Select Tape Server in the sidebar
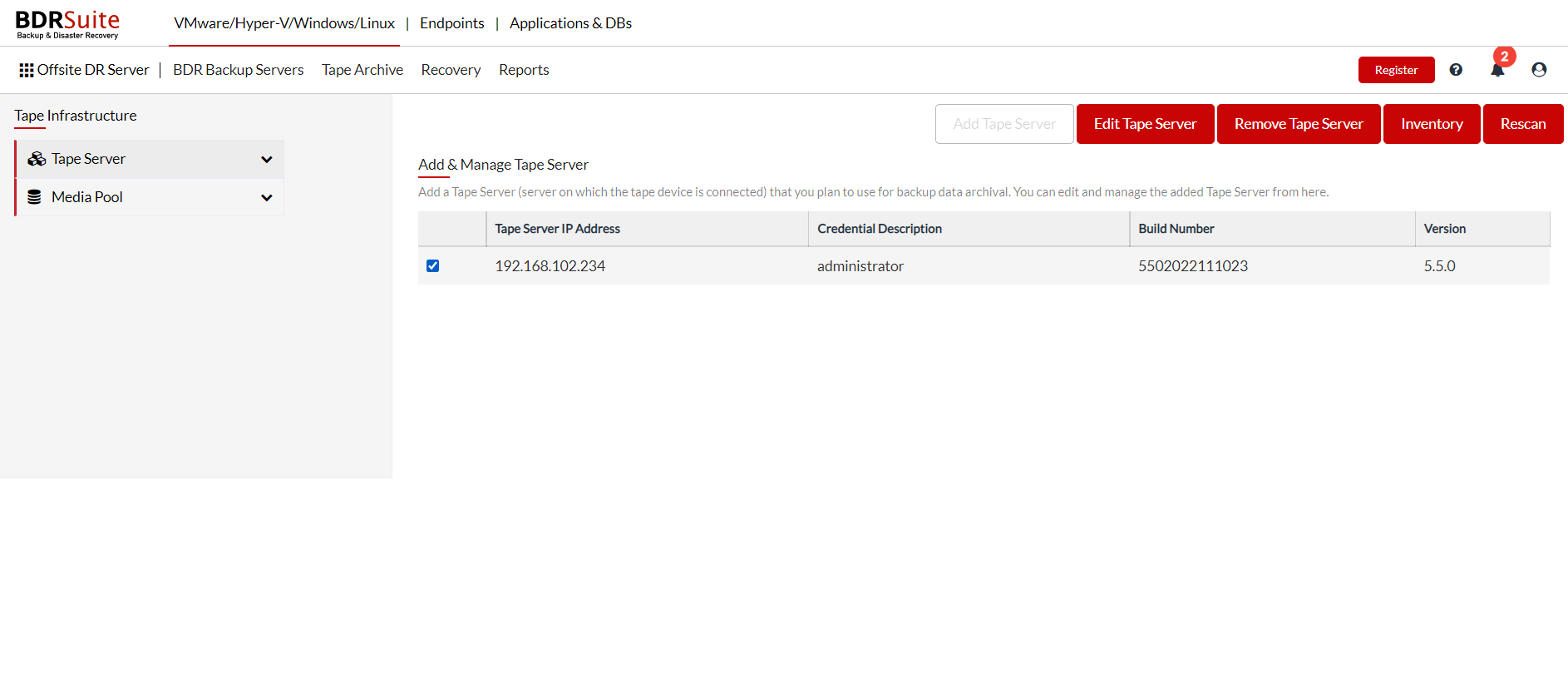Screen dimensions: 1568x693 click(150, 159)
